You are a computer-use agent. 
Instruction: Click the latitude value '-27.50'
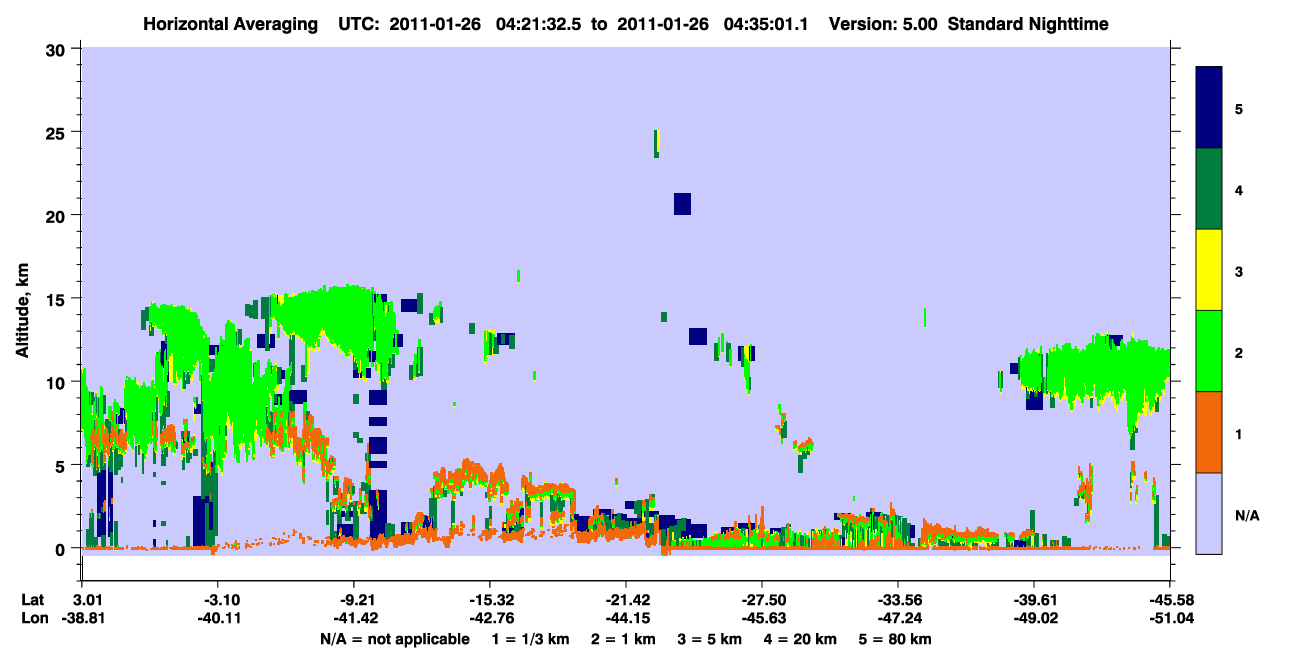[762, 600]
